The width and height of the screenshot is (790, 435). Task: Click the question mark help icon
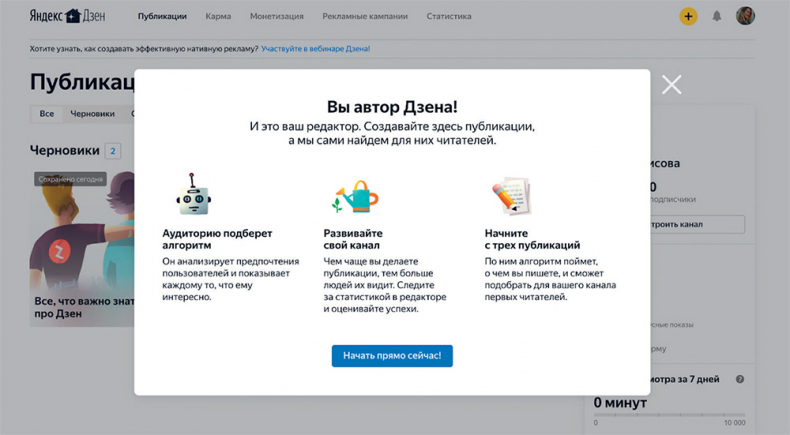pyautogui.click(x=740, y=379)
